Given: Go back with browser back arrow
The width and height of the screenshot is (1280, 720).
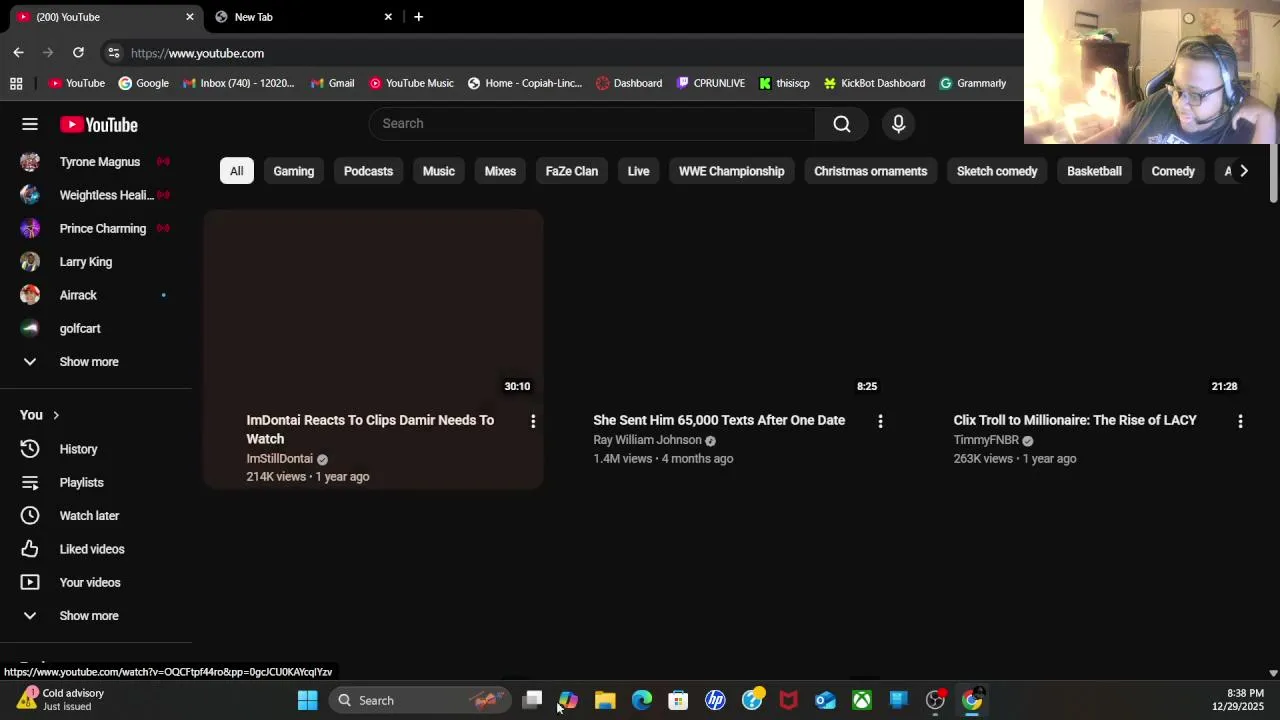Looking at the screenshot, I should [x=18, y=53].
